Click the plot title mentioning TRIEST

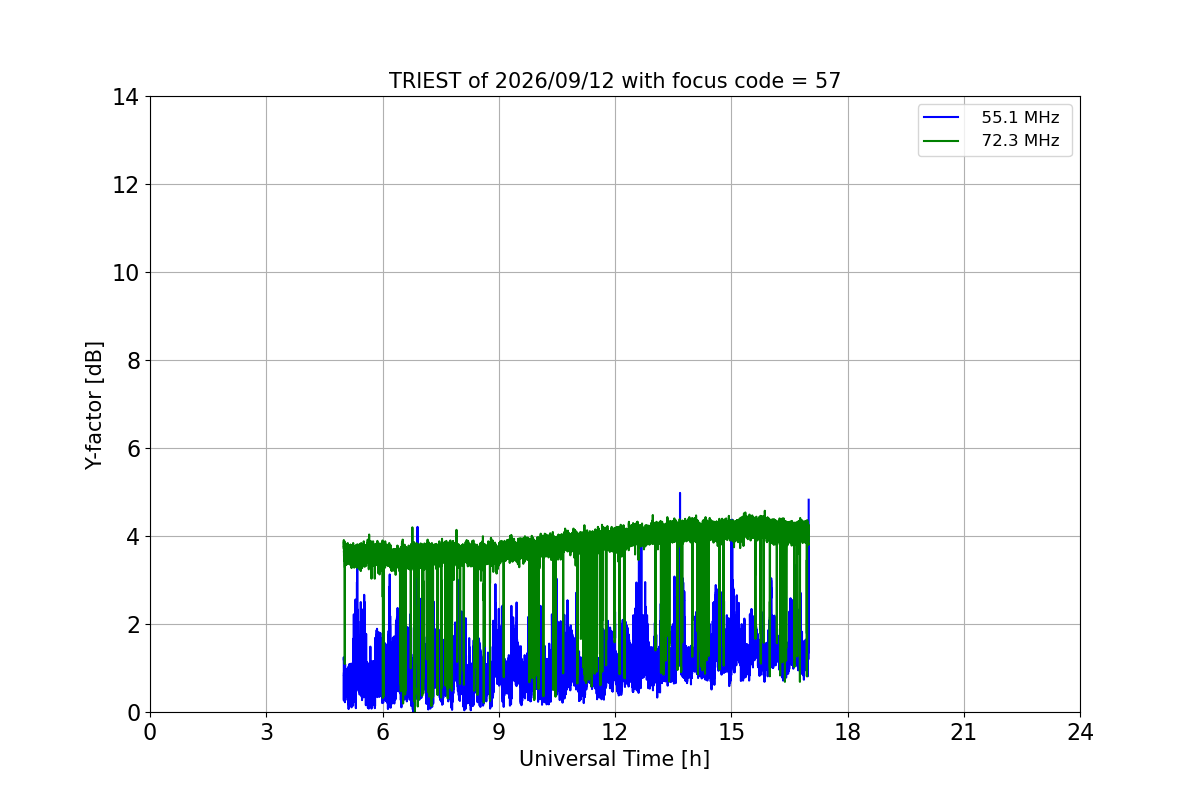pos(615,81)
